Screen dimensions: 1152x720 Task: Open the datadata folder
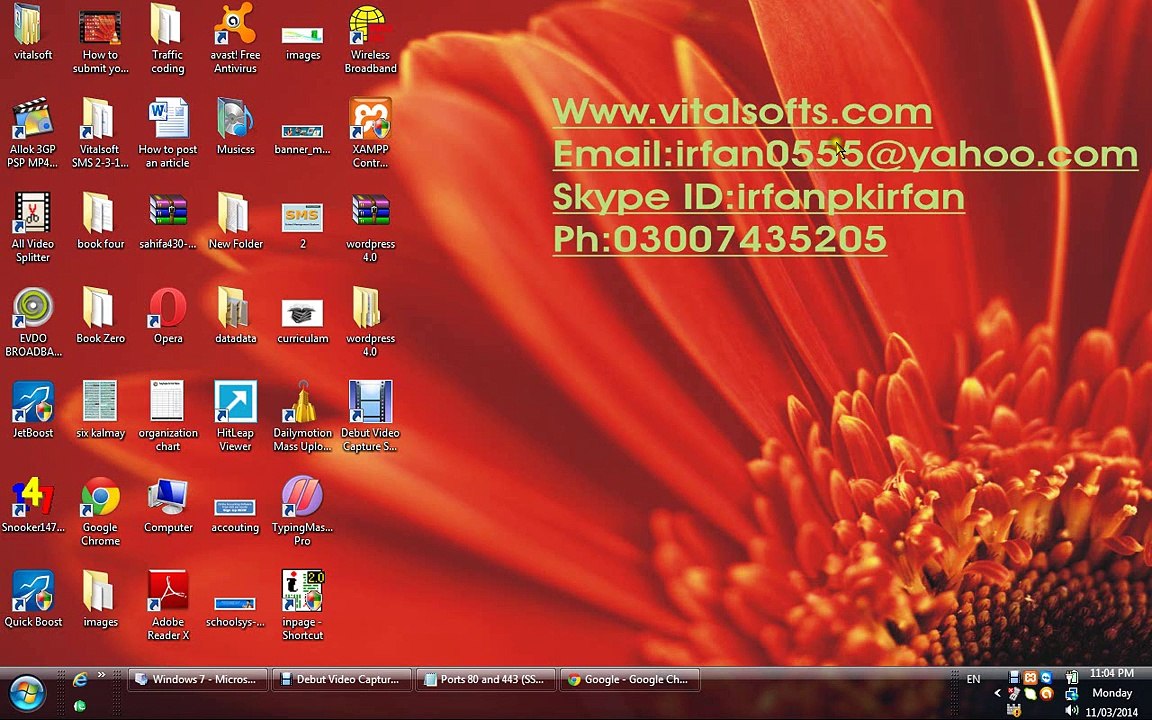235,316
